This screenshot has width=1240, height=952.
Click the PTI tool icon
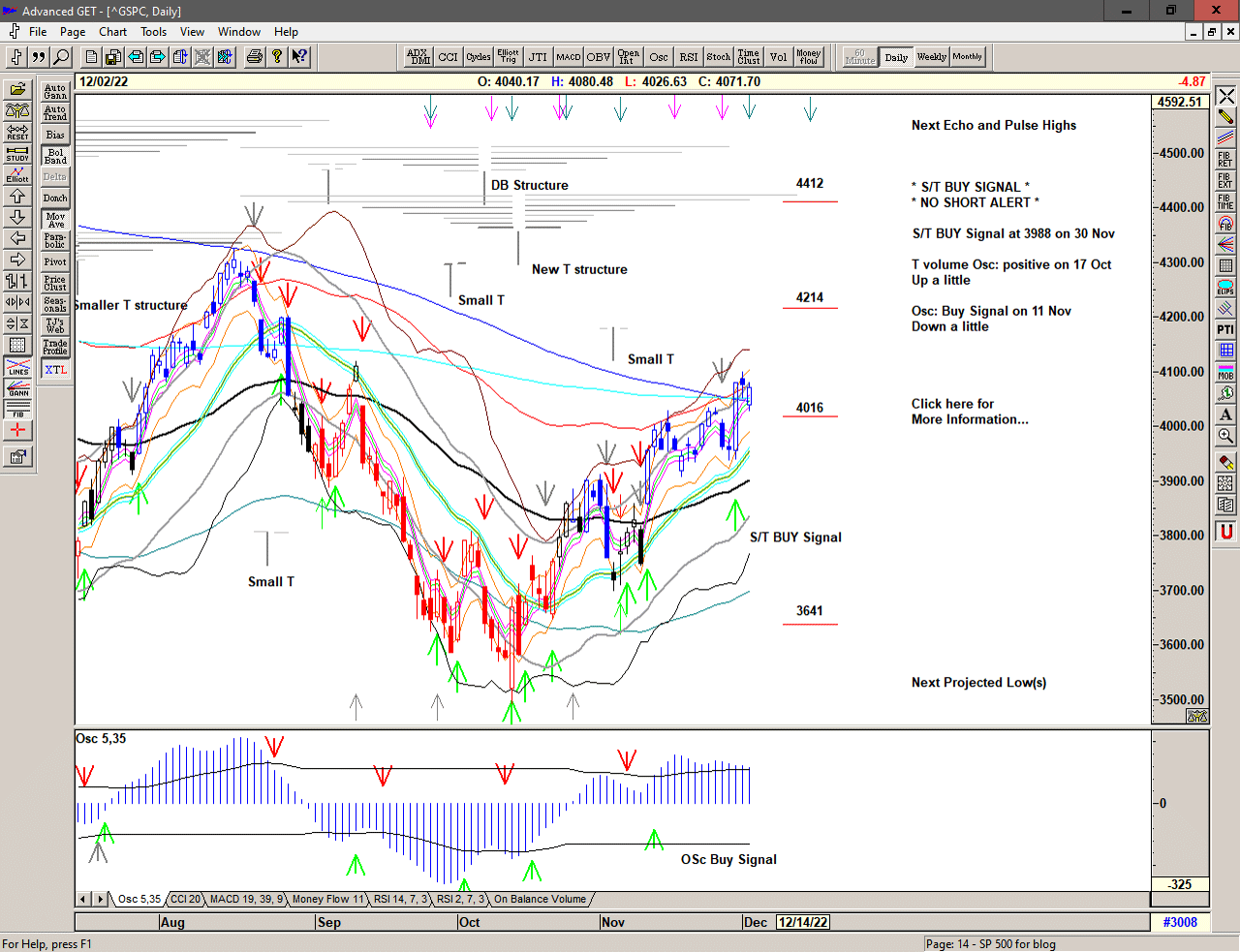point(1225,330)
